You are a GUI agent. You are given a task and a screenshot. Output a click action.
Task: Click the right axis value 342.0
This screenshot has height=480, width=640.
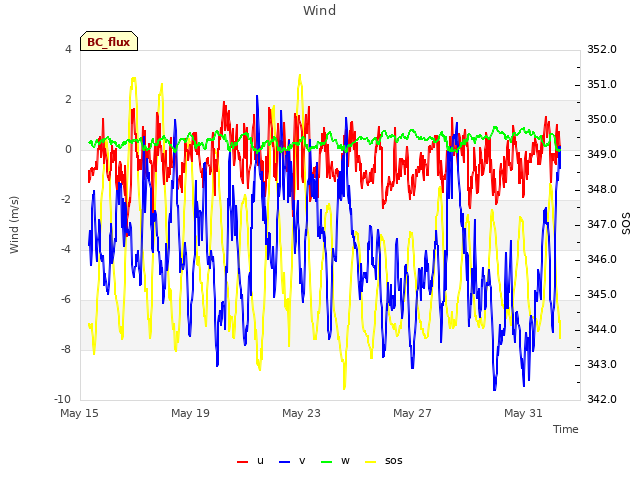[x=602, y=399]
